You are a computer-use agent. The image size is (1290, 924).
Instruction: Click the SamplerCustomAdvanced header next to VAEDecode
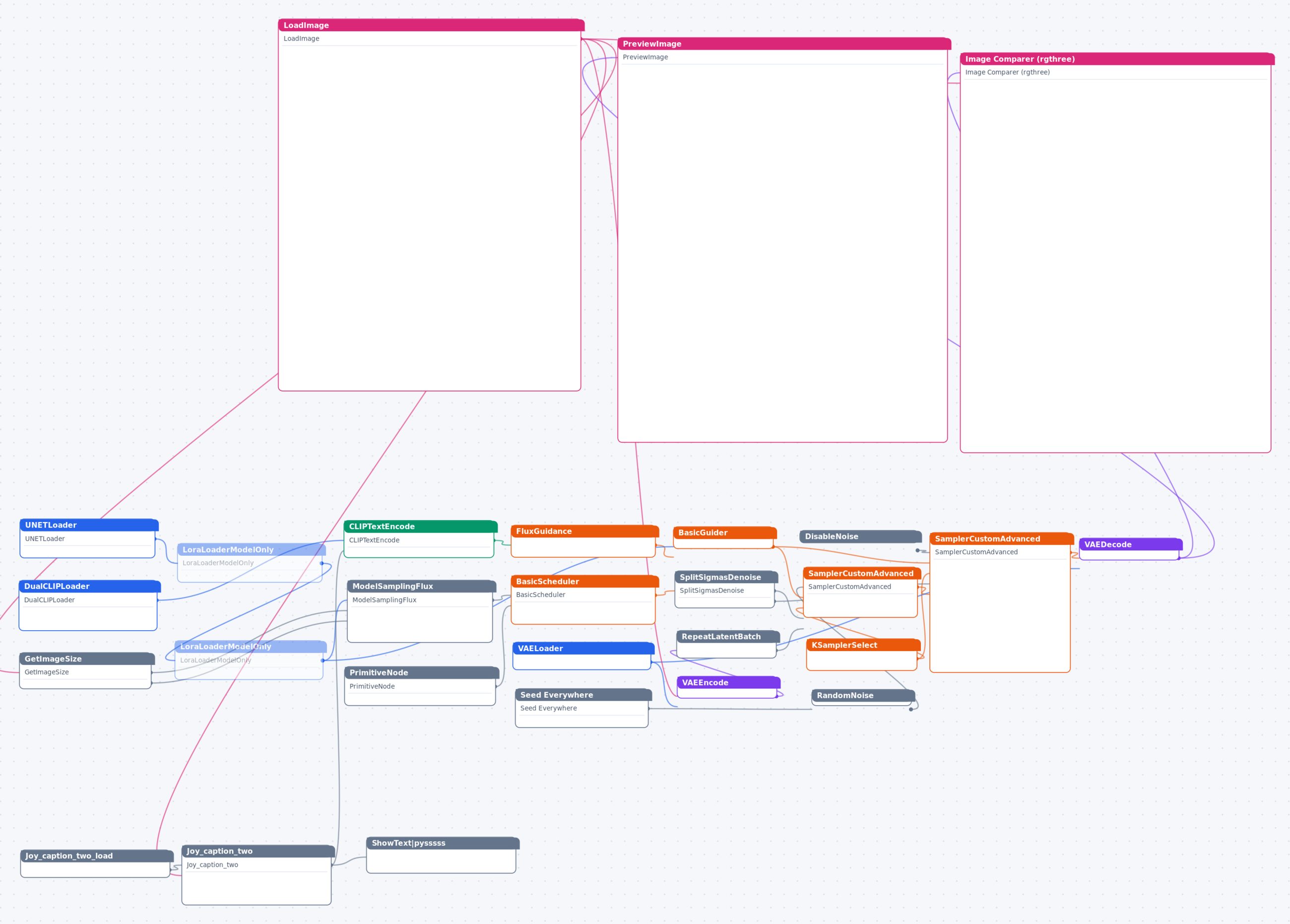[1002, 539]
